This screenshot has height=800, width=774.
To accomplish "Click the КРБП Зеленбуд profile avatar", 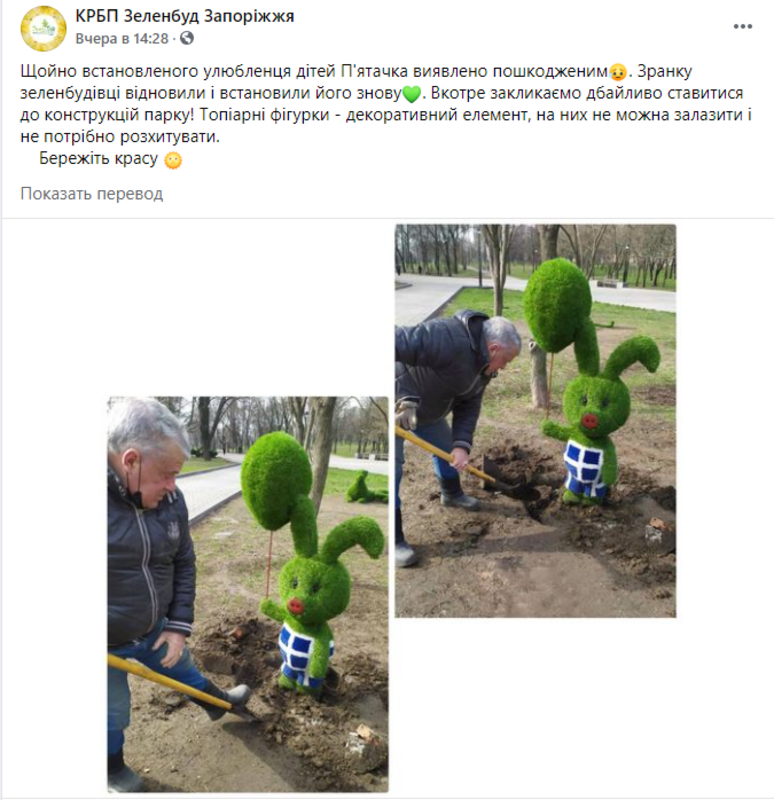I will [x=43, y=29].
